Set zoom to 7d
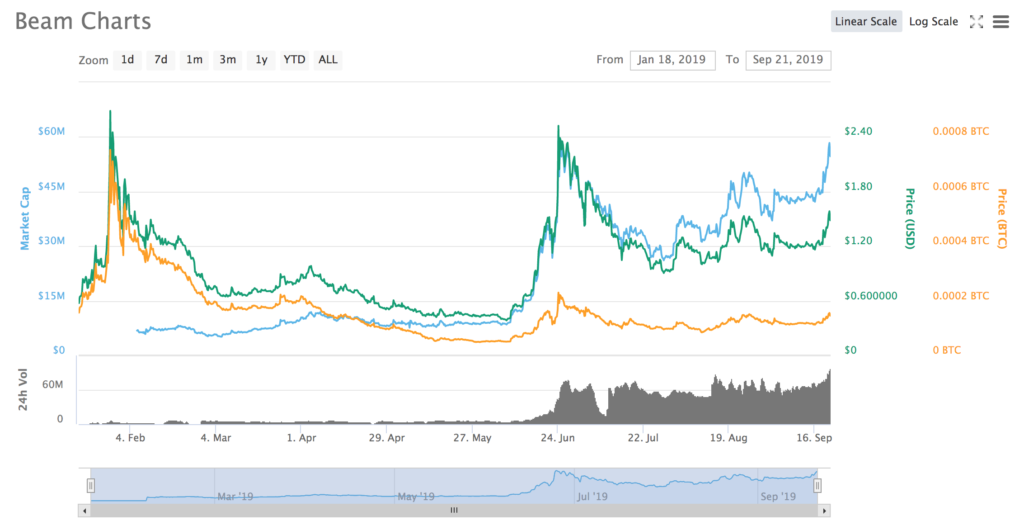The height and width of the screenshot is (530, 1024). pos(161,59)
